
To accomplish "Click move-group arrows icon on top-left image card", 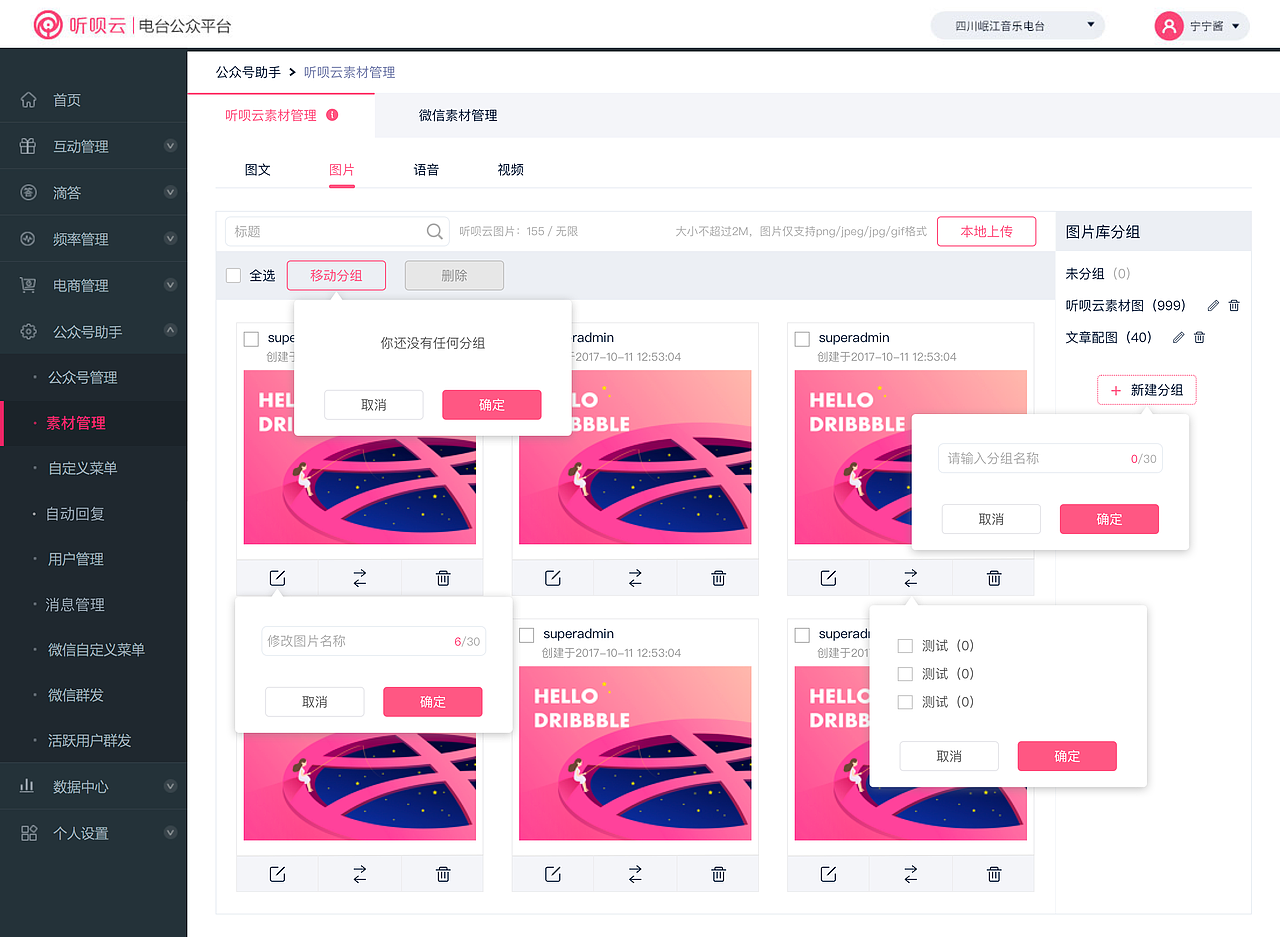I will point(360,578).
